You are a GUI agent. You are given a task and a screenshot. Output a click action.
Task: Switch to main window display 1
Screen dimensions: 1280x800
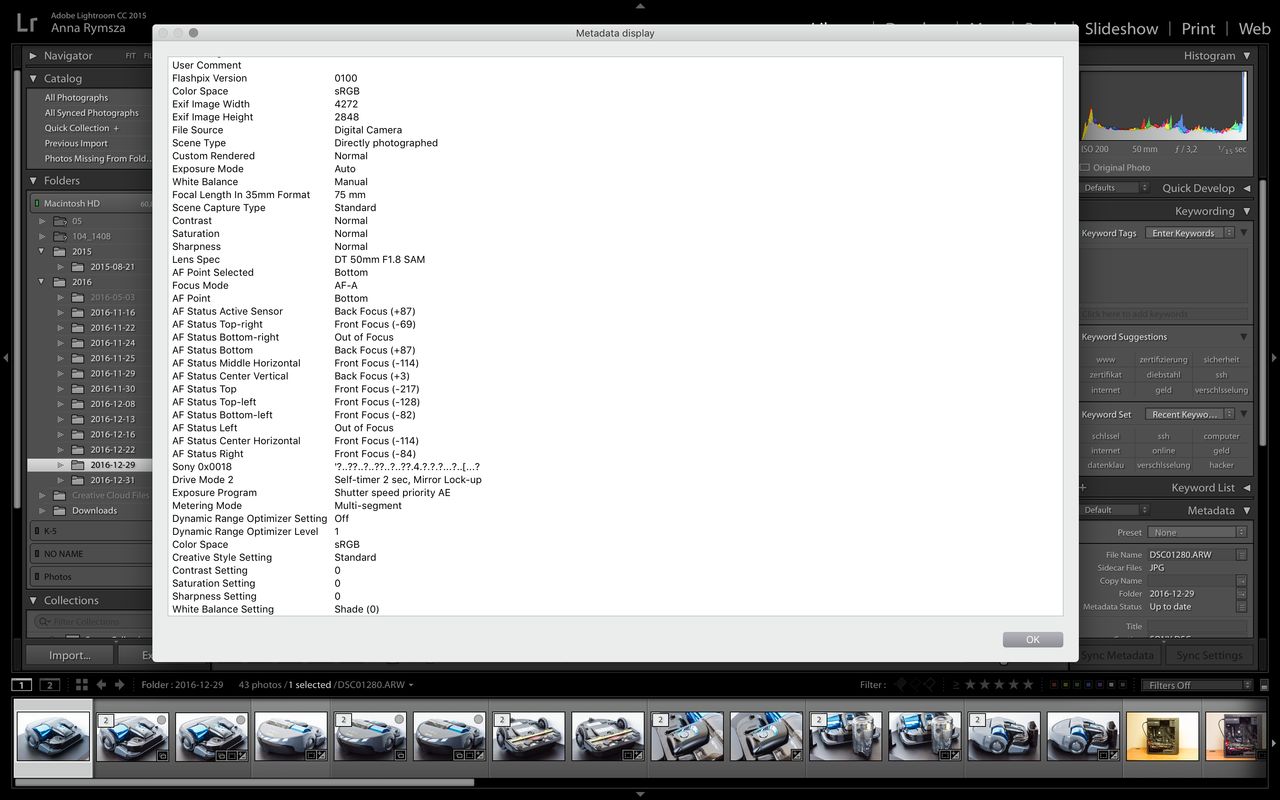[21, 685]
